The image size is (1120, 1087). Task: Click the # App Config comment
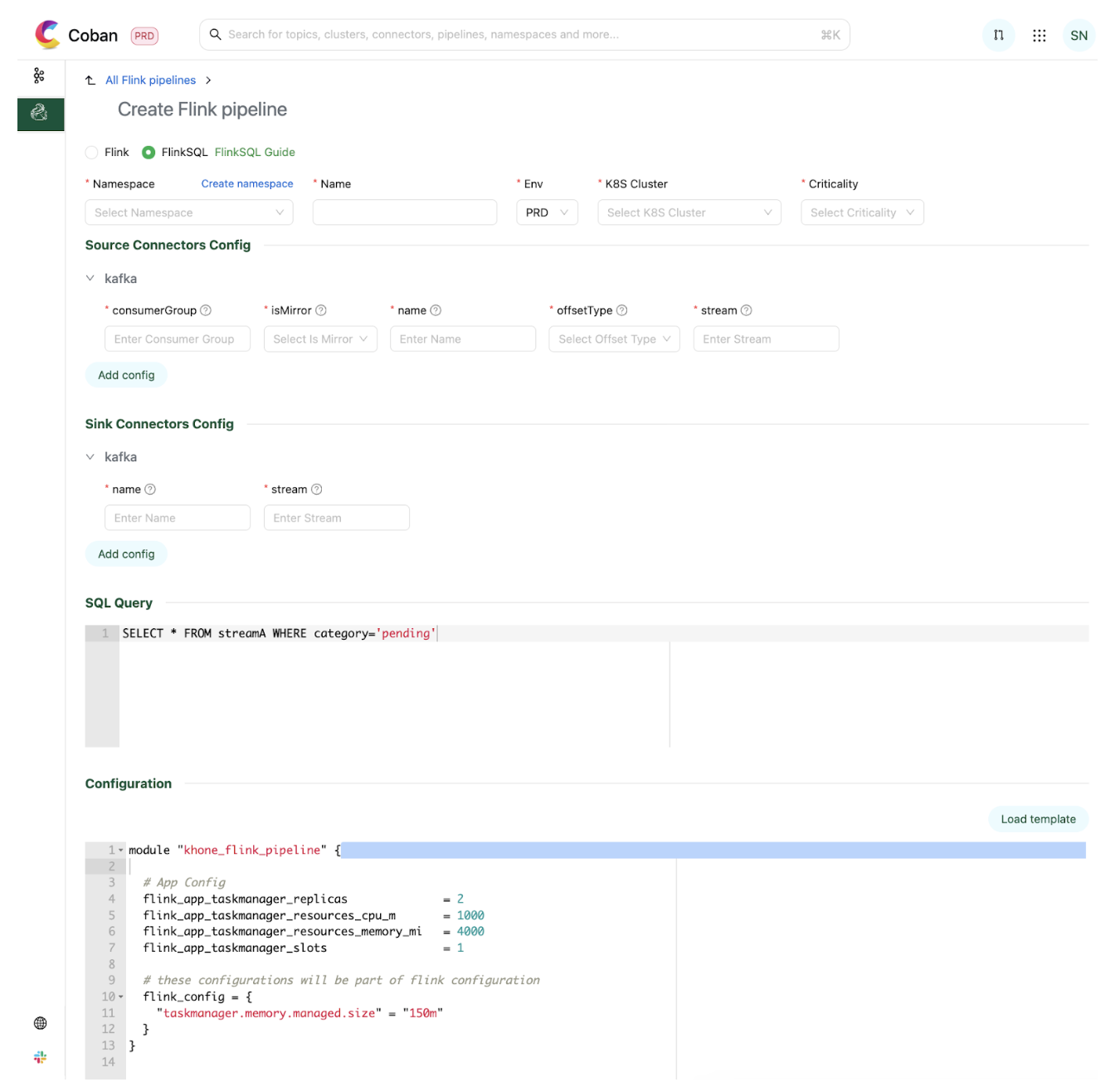pos(184,883)
